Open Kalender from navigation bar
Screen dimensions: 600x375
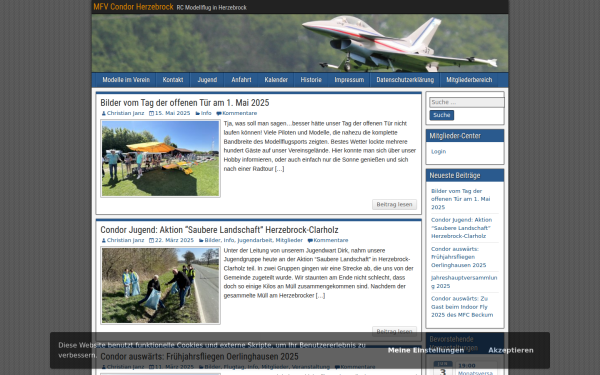pos(276,80)
